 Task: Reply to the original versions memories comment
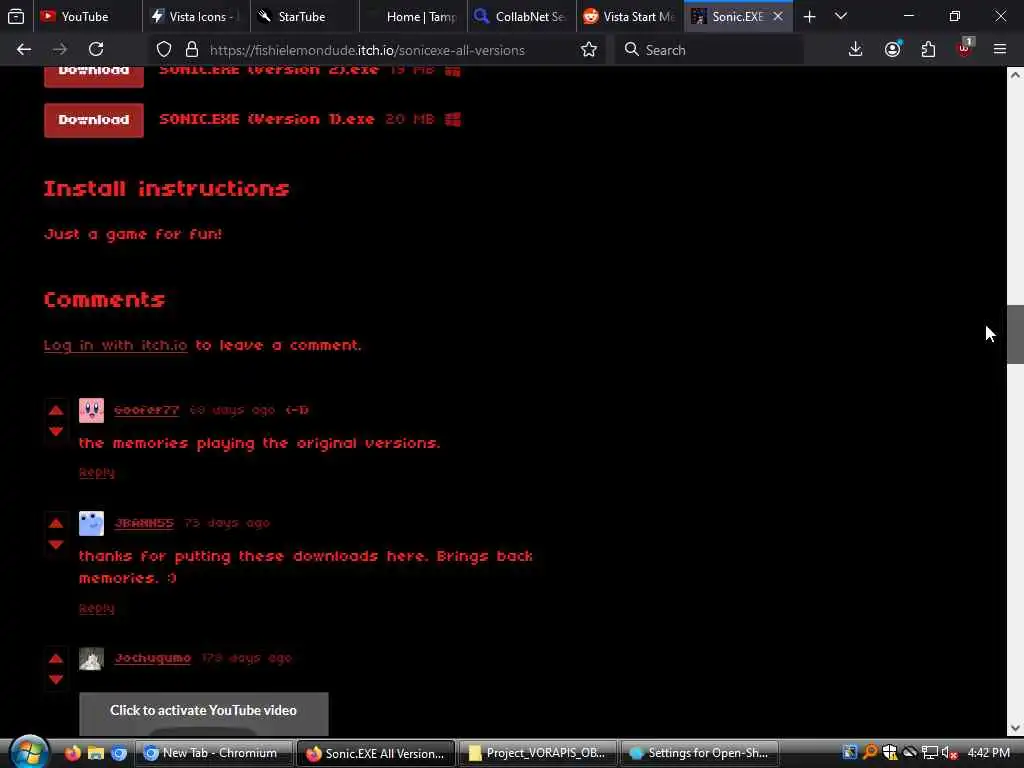(97, 472)
